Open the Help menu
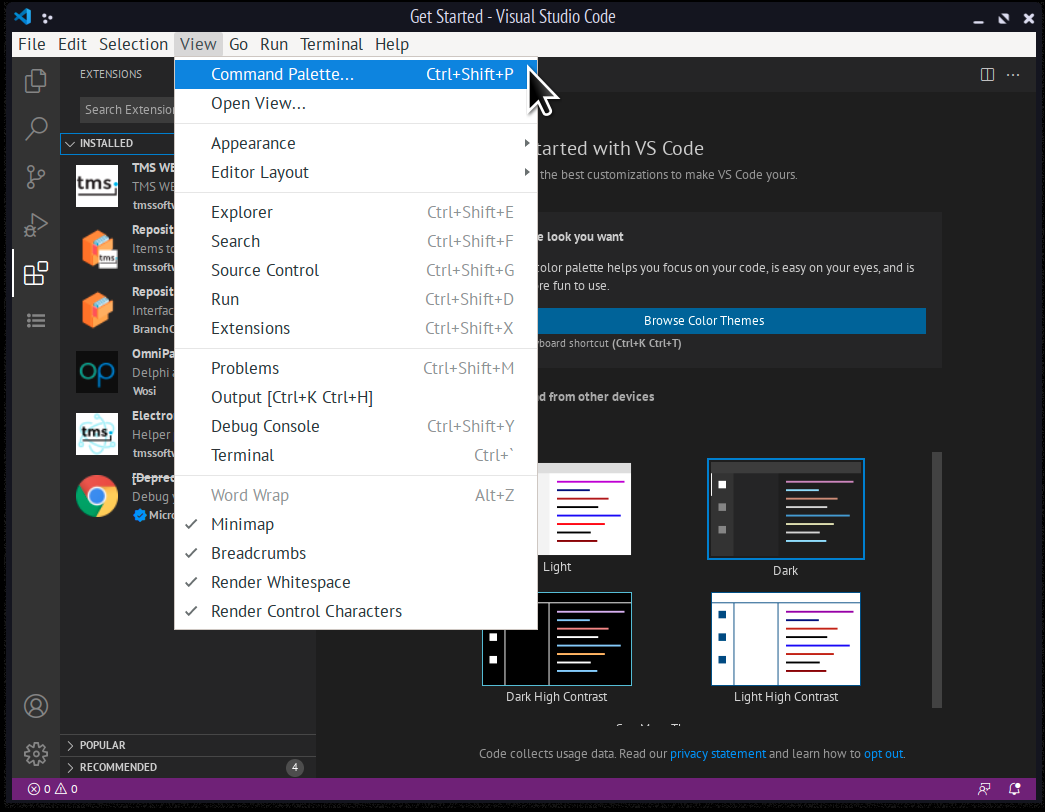The width and height of the screenshot is (1045, 812). 392,44
